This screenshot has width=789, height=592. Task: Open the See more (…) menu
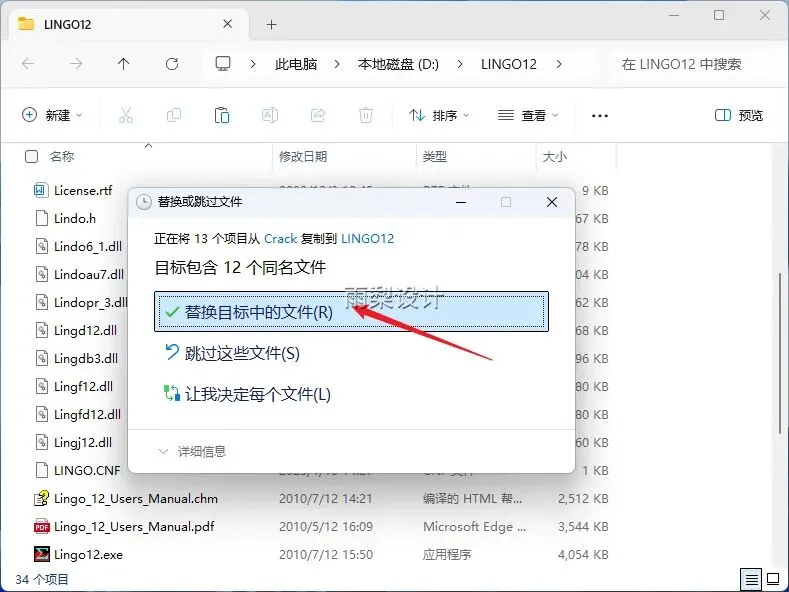tap(600, 116)
